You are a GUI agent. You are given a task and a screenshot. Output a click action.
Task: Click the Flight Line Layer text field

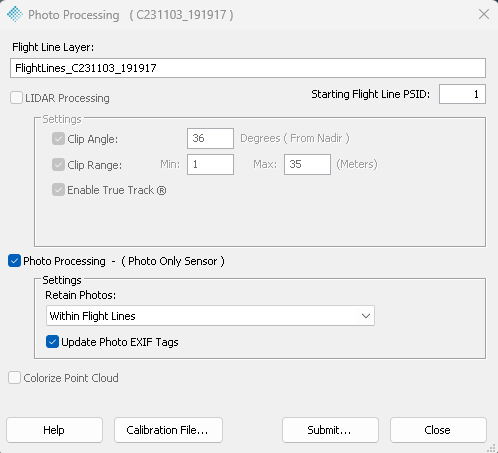point(248,68)
